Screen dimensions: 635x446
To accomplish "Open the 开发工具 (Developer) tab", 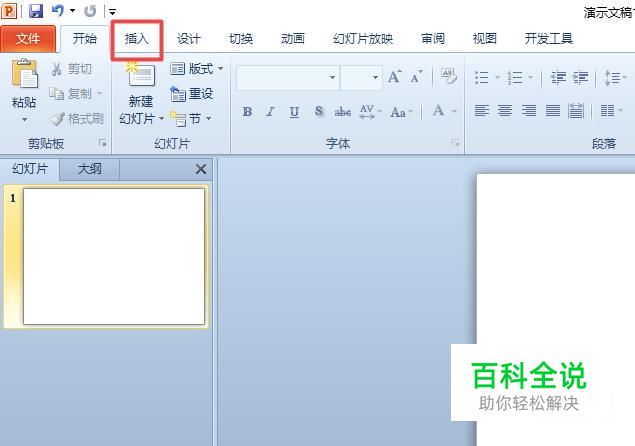I will [x=548, y=39].
